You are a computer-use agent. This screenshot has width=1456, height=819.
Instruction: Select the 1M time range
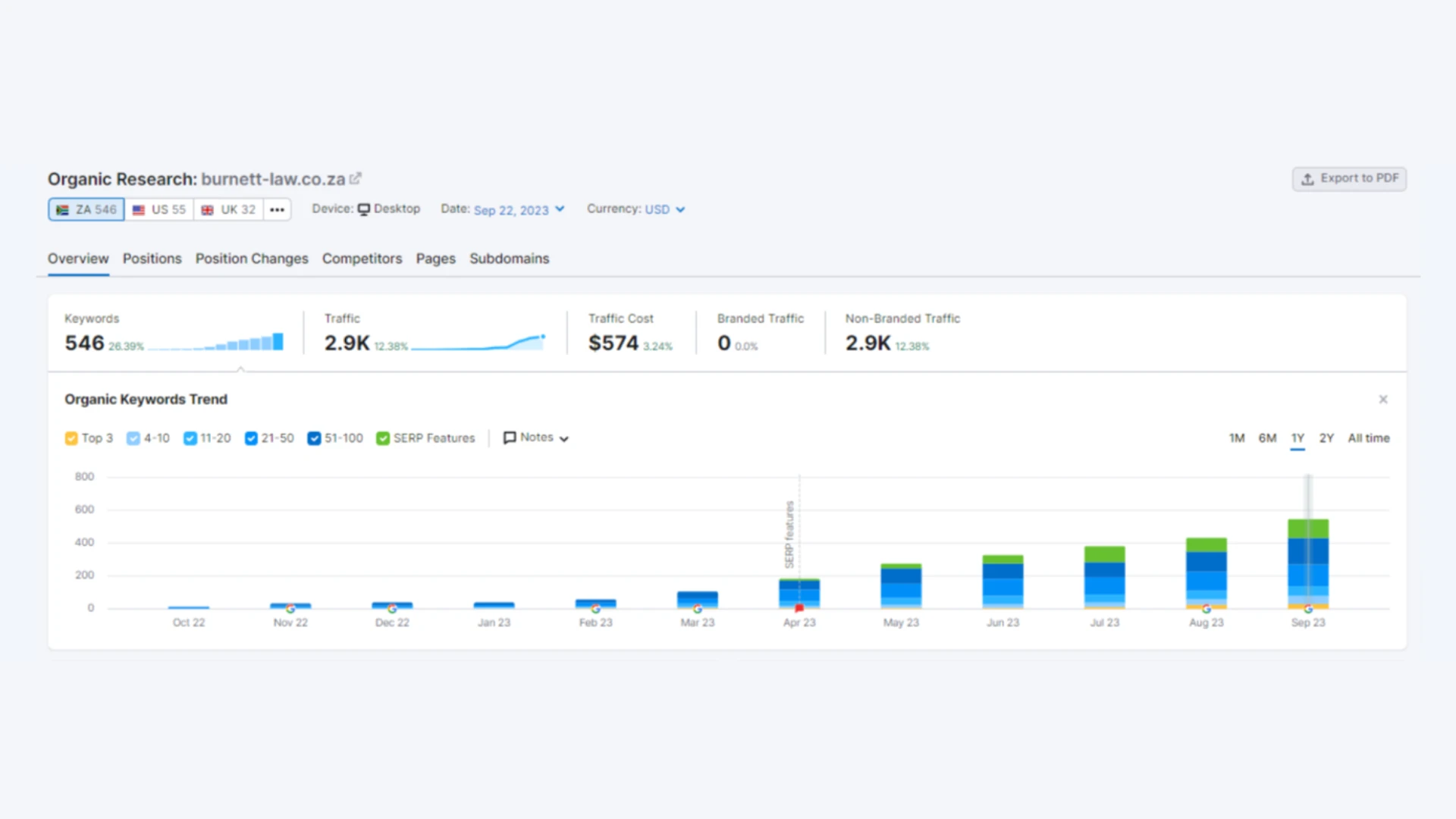pyautogui.click(x=1237, y=438)
